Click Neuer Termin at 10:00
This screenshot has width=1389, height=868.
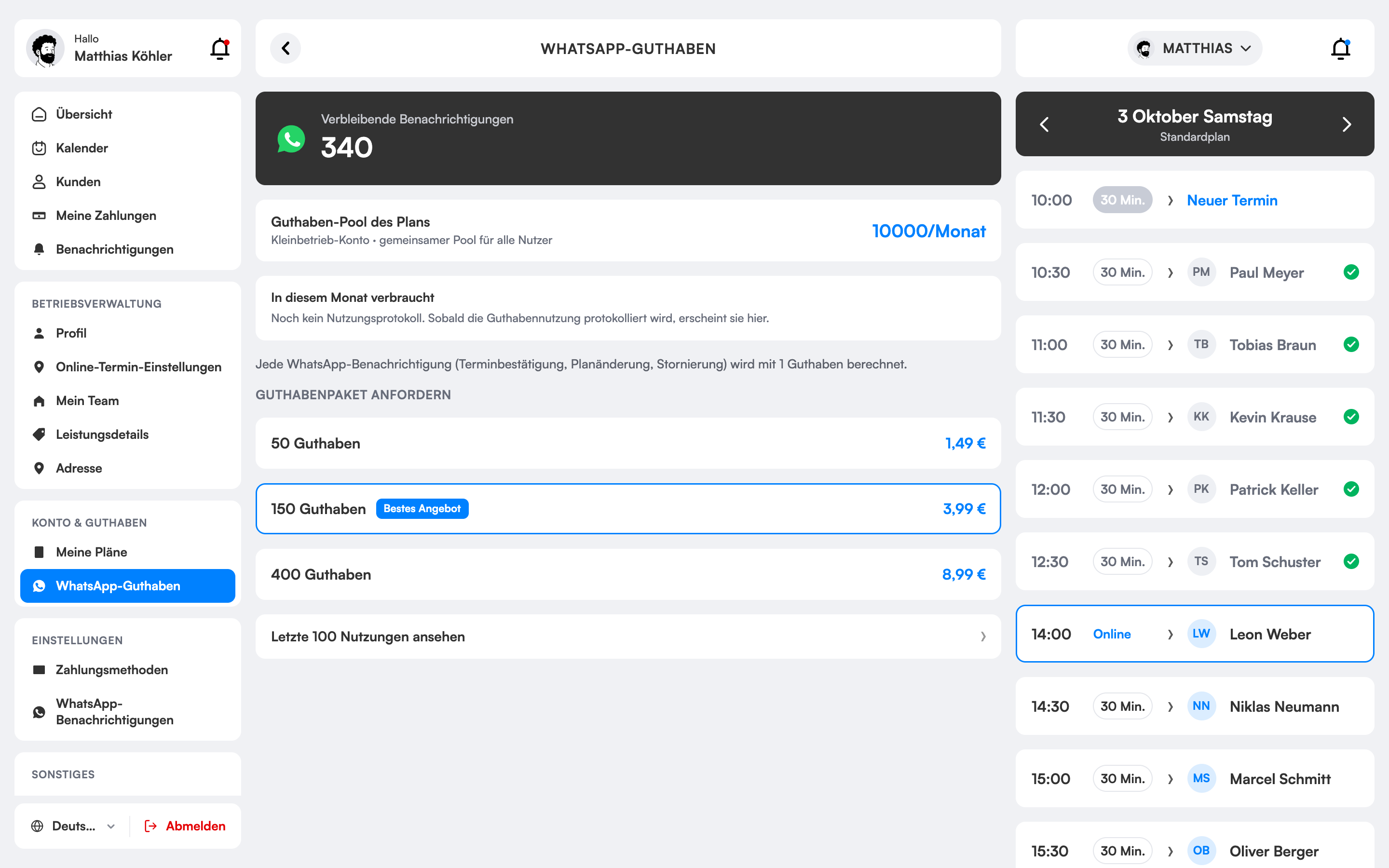1232,200
